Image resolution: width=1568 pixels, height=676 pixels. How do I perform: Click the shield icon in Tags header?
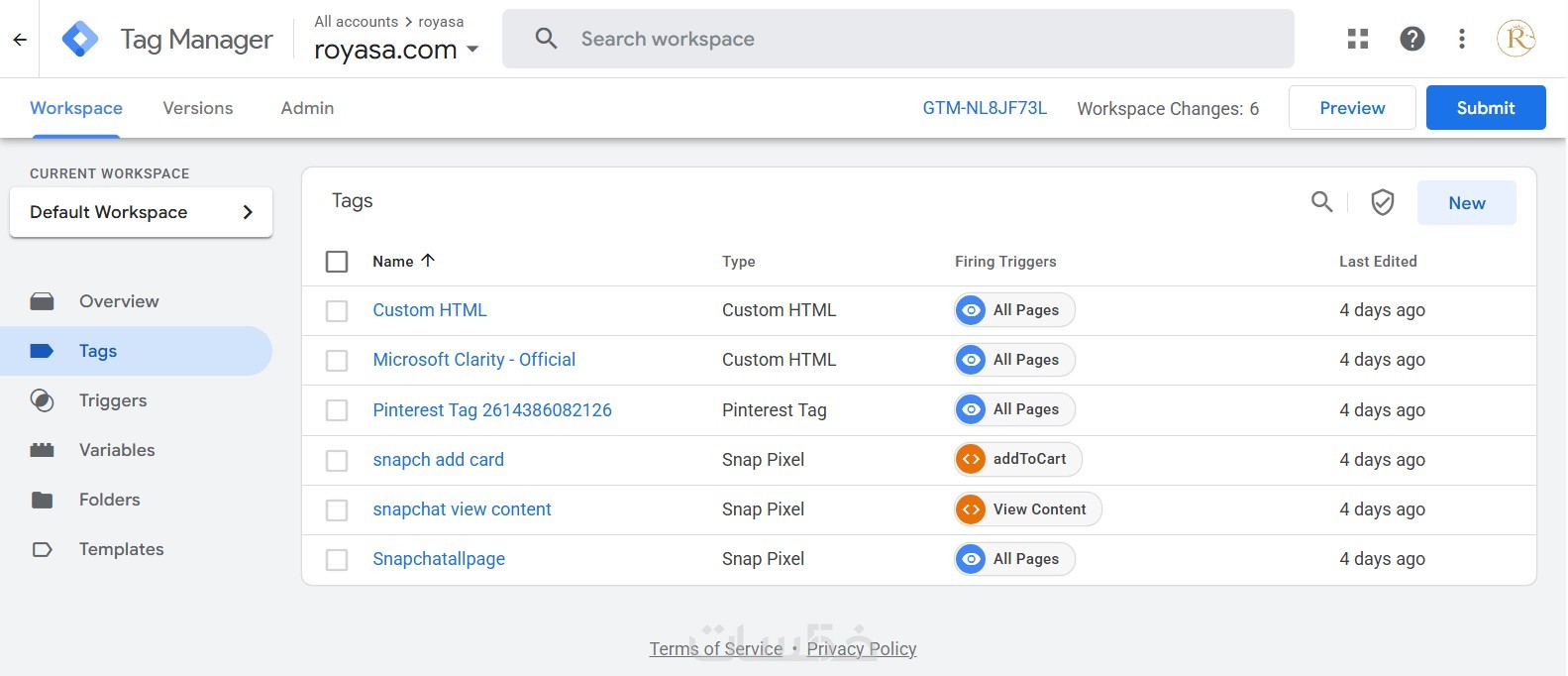click(x=1382, y=202)
